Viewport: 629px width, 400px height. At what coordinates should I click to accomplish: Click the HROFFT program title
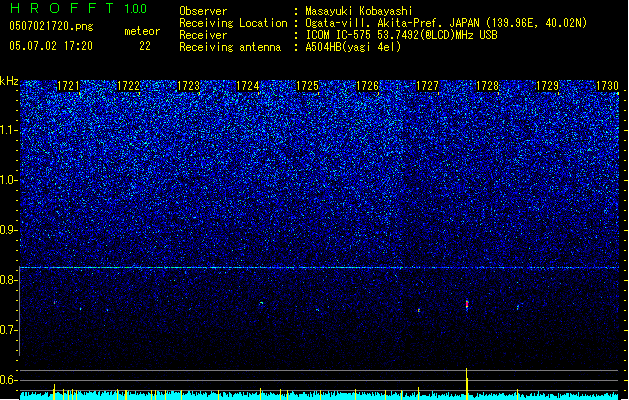pyautogui.click(x=62, y=8)
